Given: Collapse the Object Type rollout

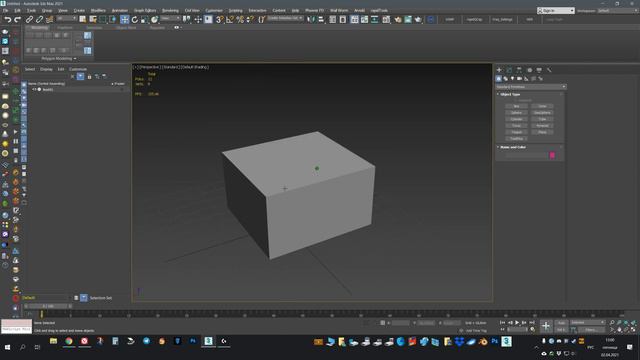Looking at the screenshot, I should pyautogui.click(x=510, y=94).
